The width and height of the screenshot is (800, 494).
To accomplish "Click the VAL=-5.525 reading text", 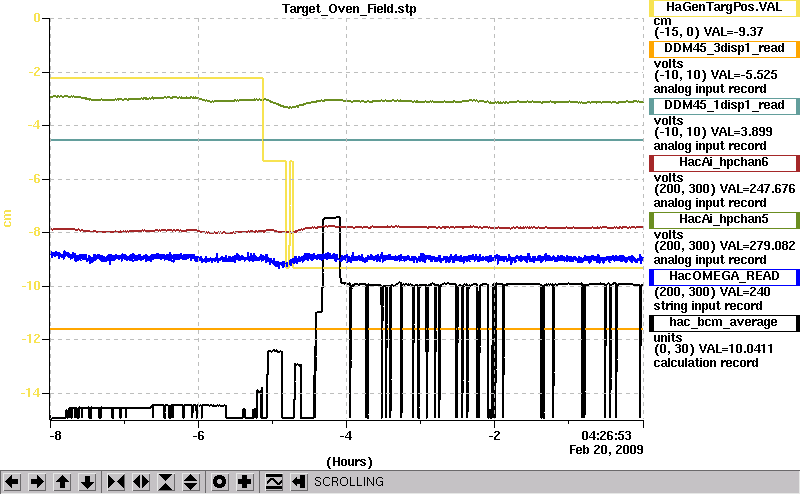I will point(744,75).
